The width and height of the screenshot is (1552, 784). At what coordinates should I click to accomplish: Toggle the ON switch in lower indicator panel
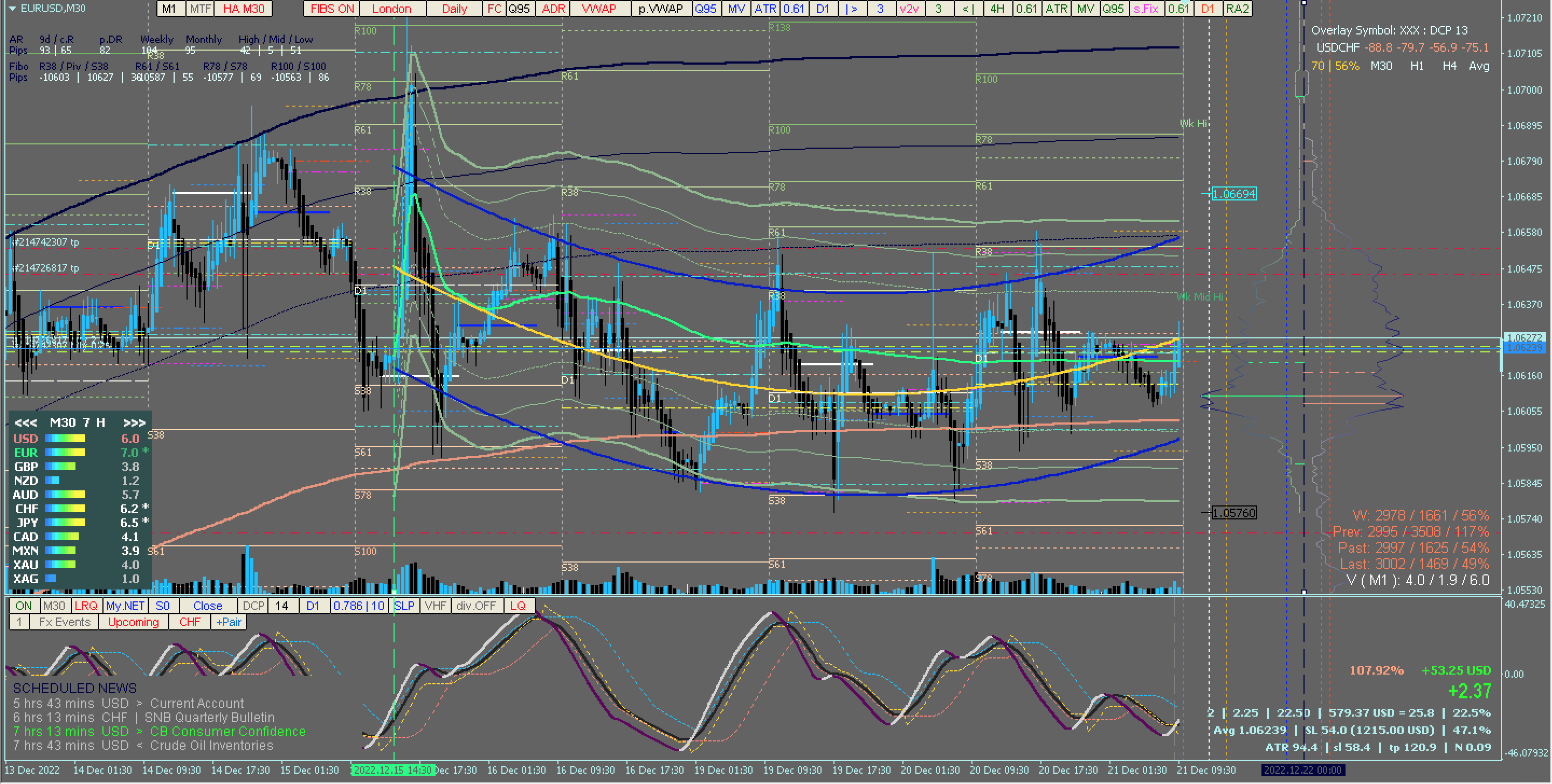point(24,606)
